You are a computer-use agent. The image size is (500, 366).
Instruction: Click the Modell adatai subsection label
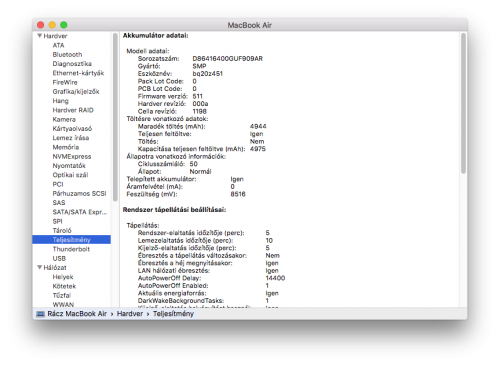pos(148,51)
